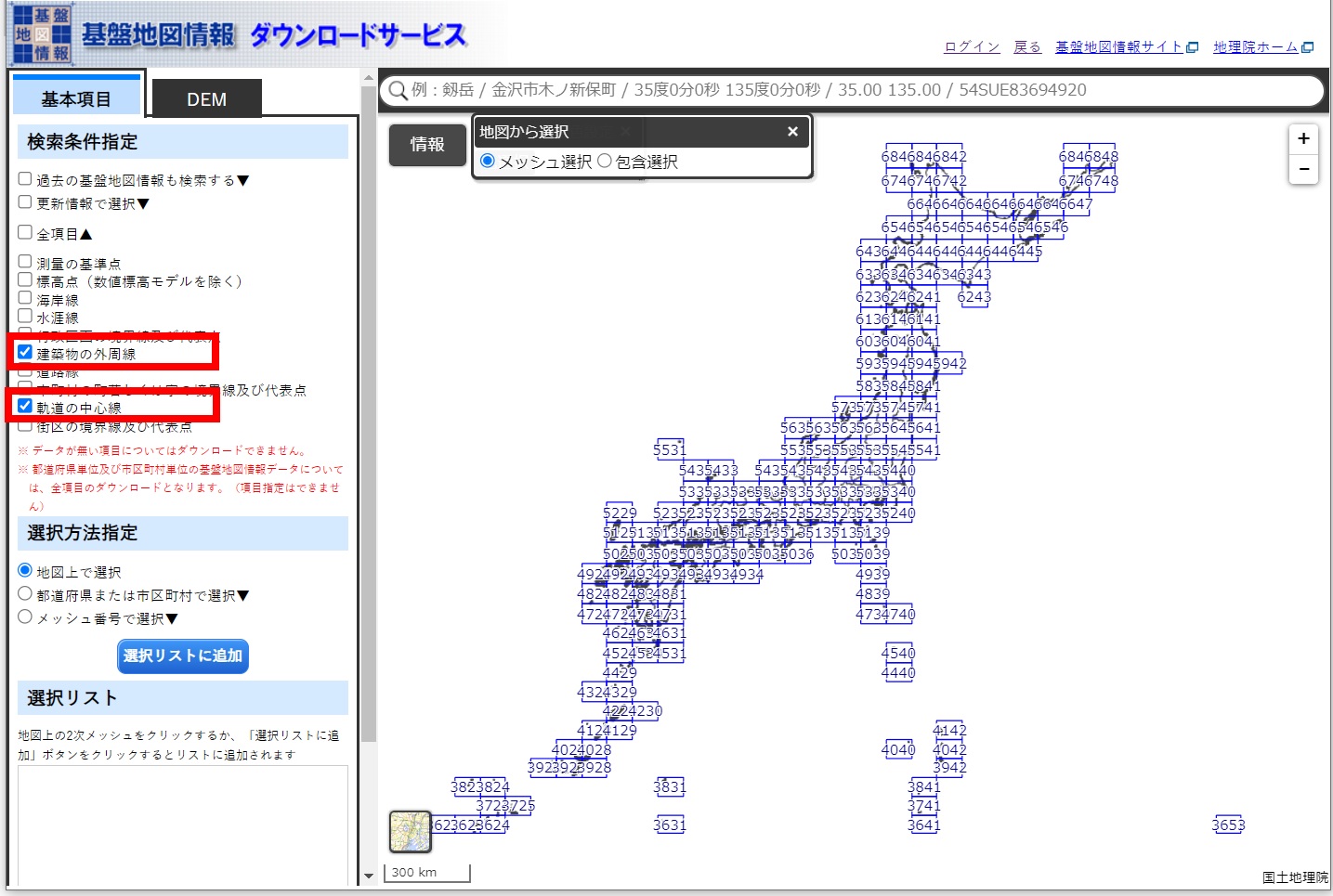Open the 情報 button on map
This screenshot has height=896, width=1333.
click(x=427, y=145)
